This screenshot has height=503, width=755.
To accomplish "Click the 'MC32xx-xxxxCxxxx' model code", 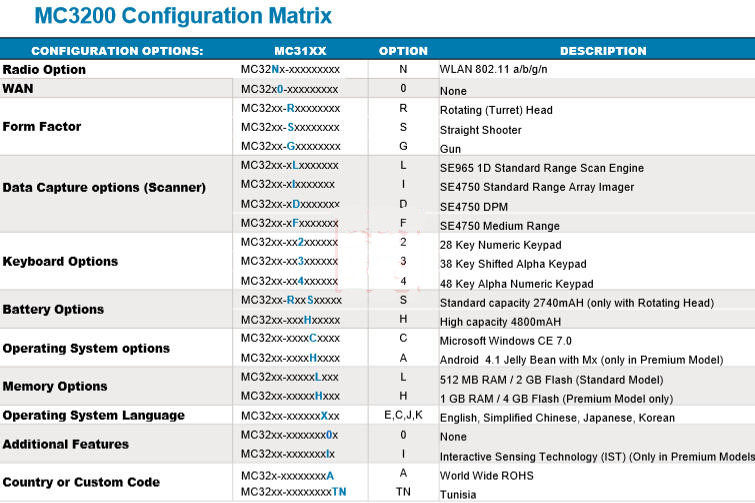I will click(290, 338).
